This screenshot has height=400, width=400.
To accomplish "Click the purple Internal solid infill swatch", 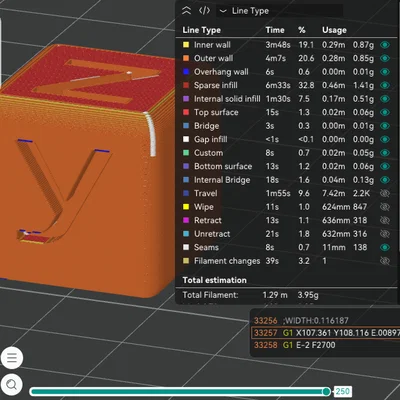I will (x=186, y=99).
